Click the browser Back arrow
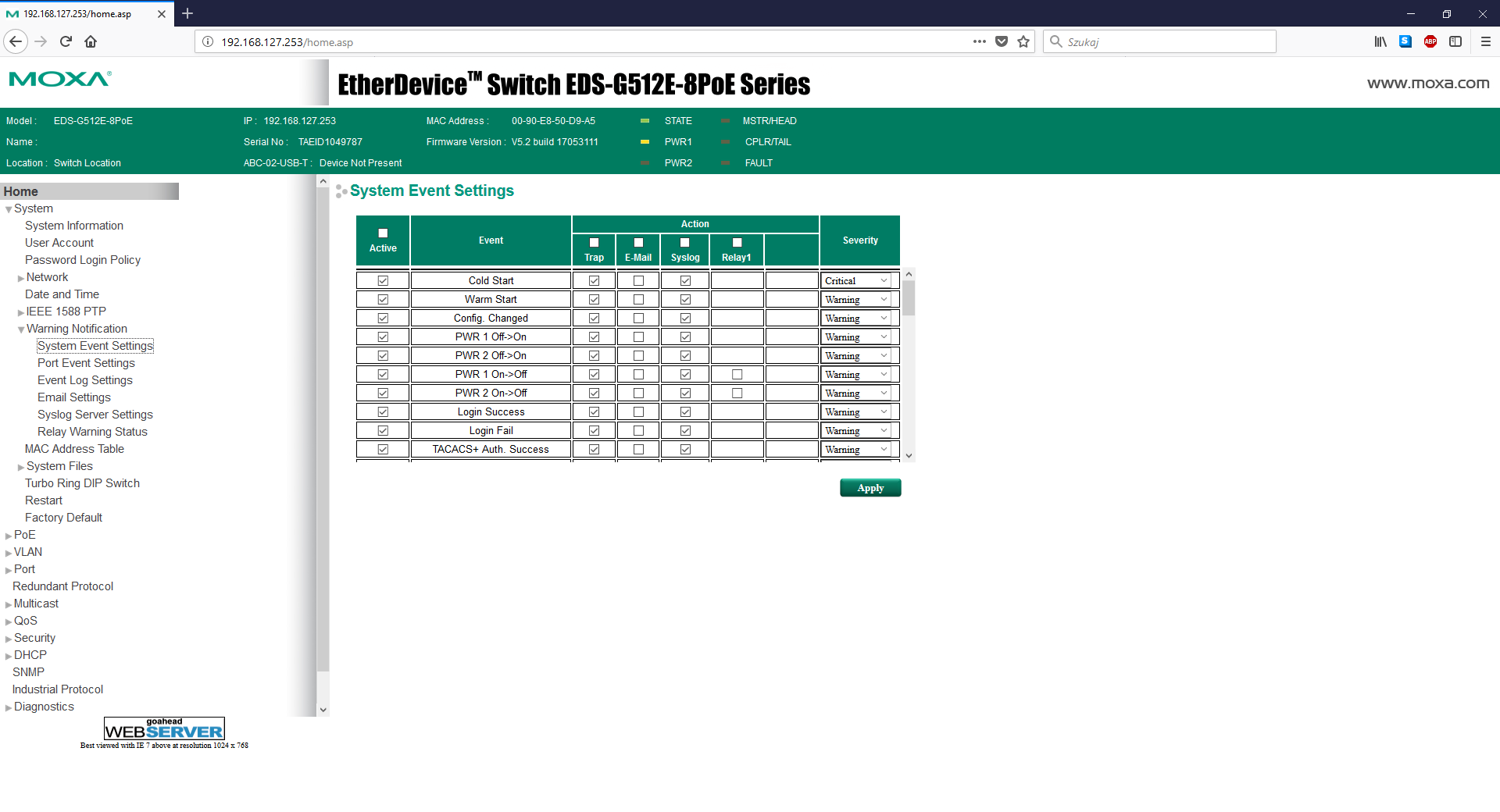The image size is (1500, 812). coord(16,41)
